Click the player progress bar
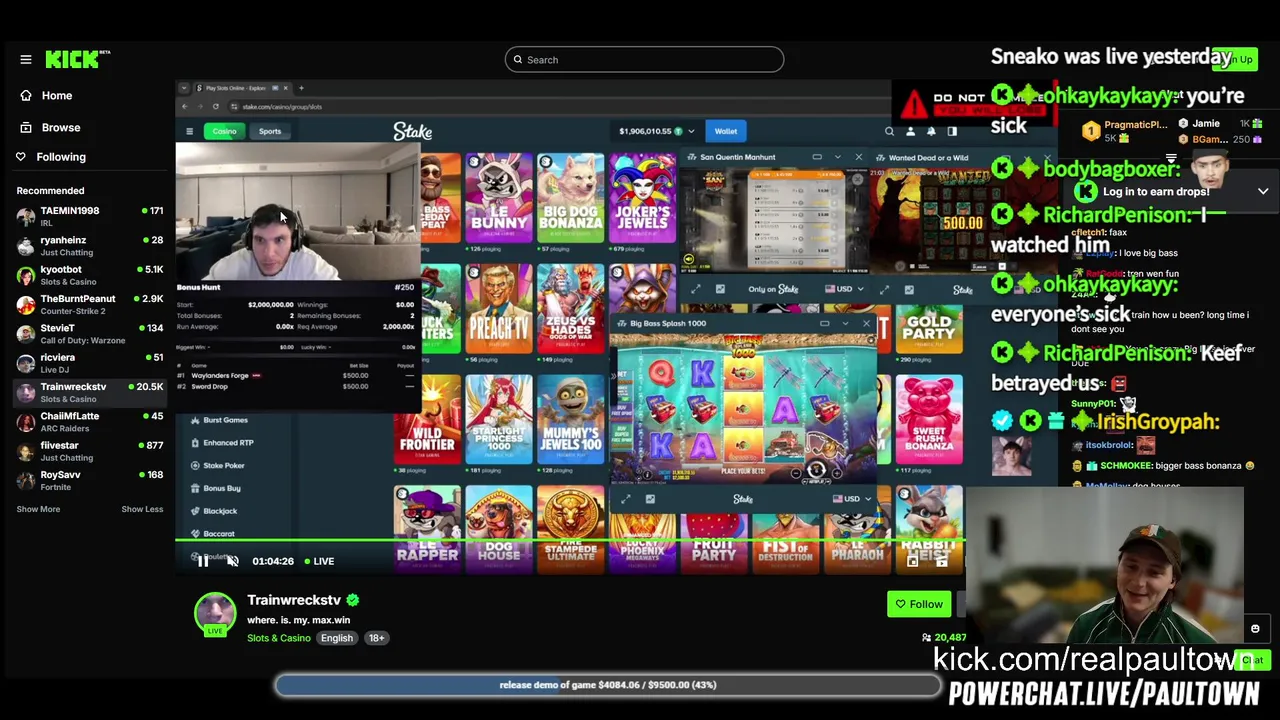 click(570, 541)
